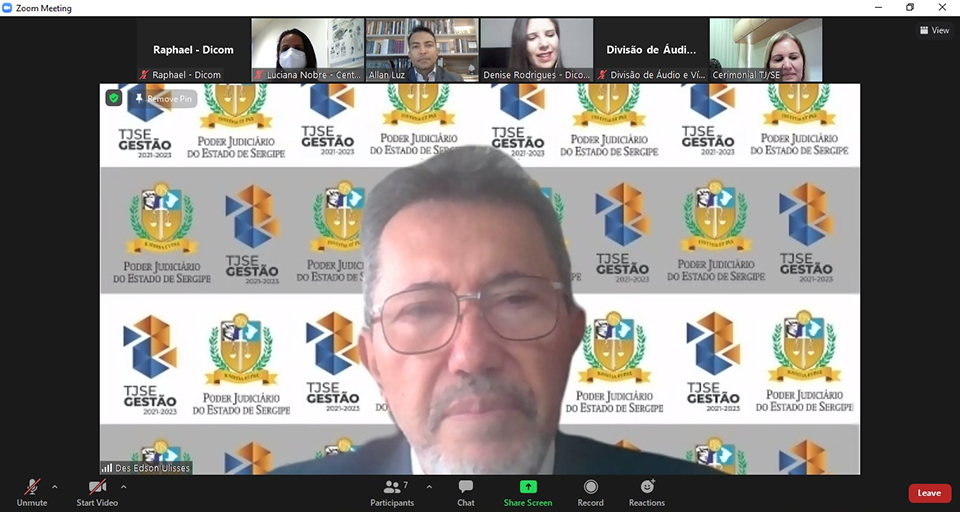Start Video with the camera icon

(x=97, y=487)
